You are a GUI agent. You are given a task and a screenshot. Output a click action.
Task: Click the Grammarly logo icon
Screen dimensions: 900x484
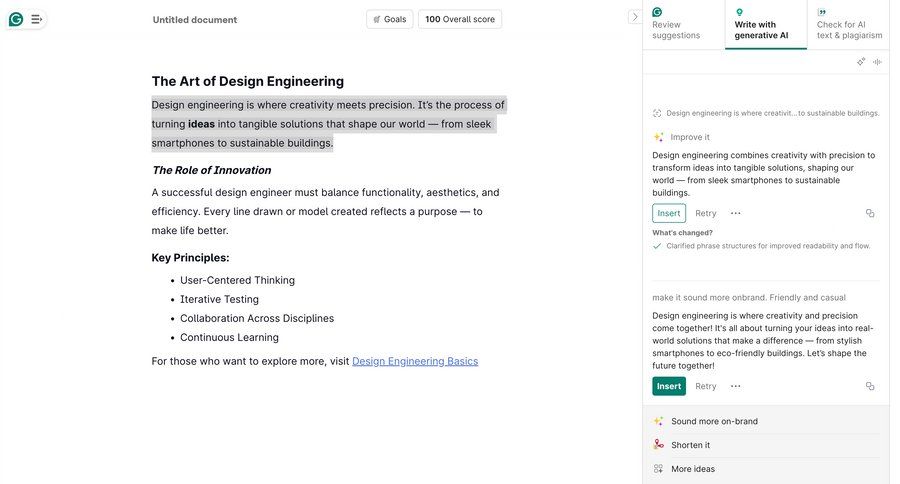click(16, 20)
